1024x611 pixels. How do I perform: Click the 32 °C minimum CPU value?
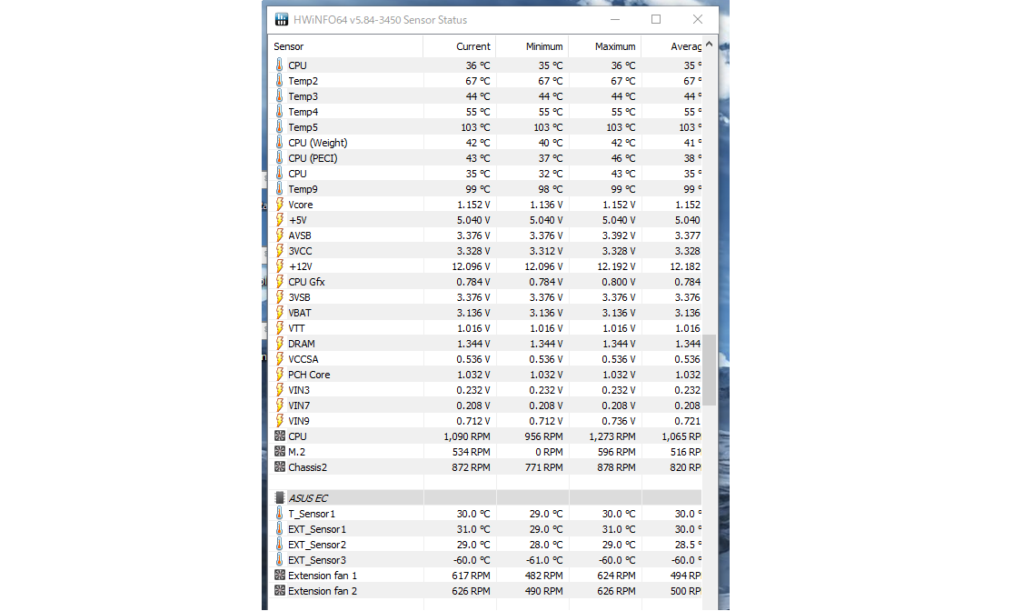551,174
